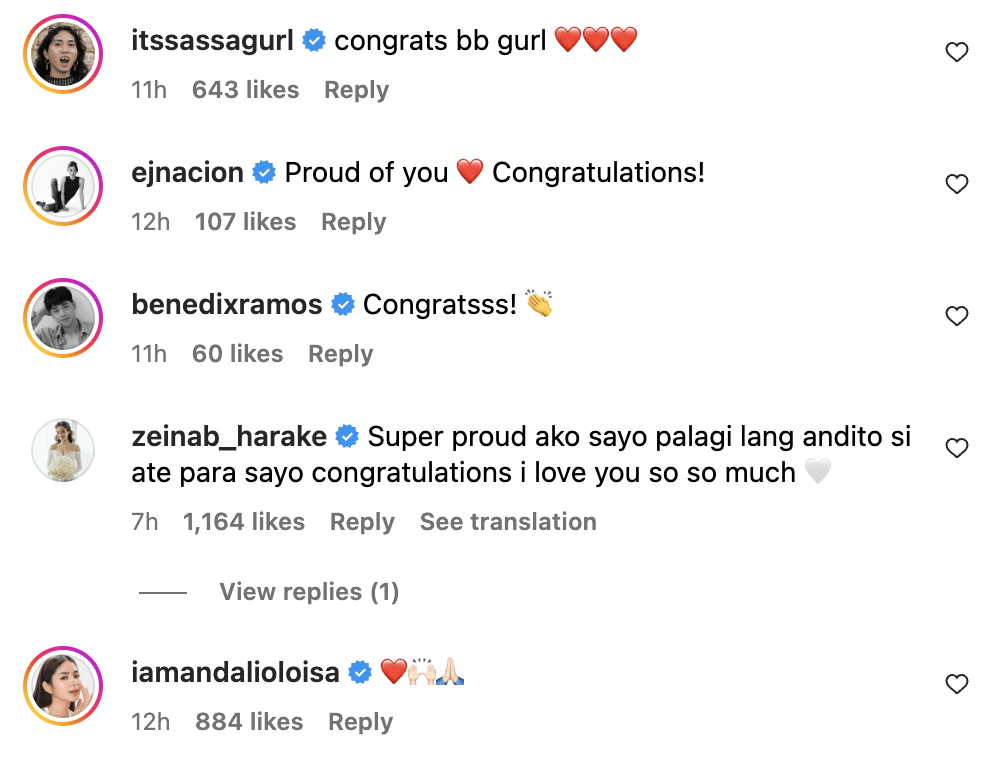Tap heart icon on benedixramos's comment
This screenshot has width=990, height=764.
957,316
